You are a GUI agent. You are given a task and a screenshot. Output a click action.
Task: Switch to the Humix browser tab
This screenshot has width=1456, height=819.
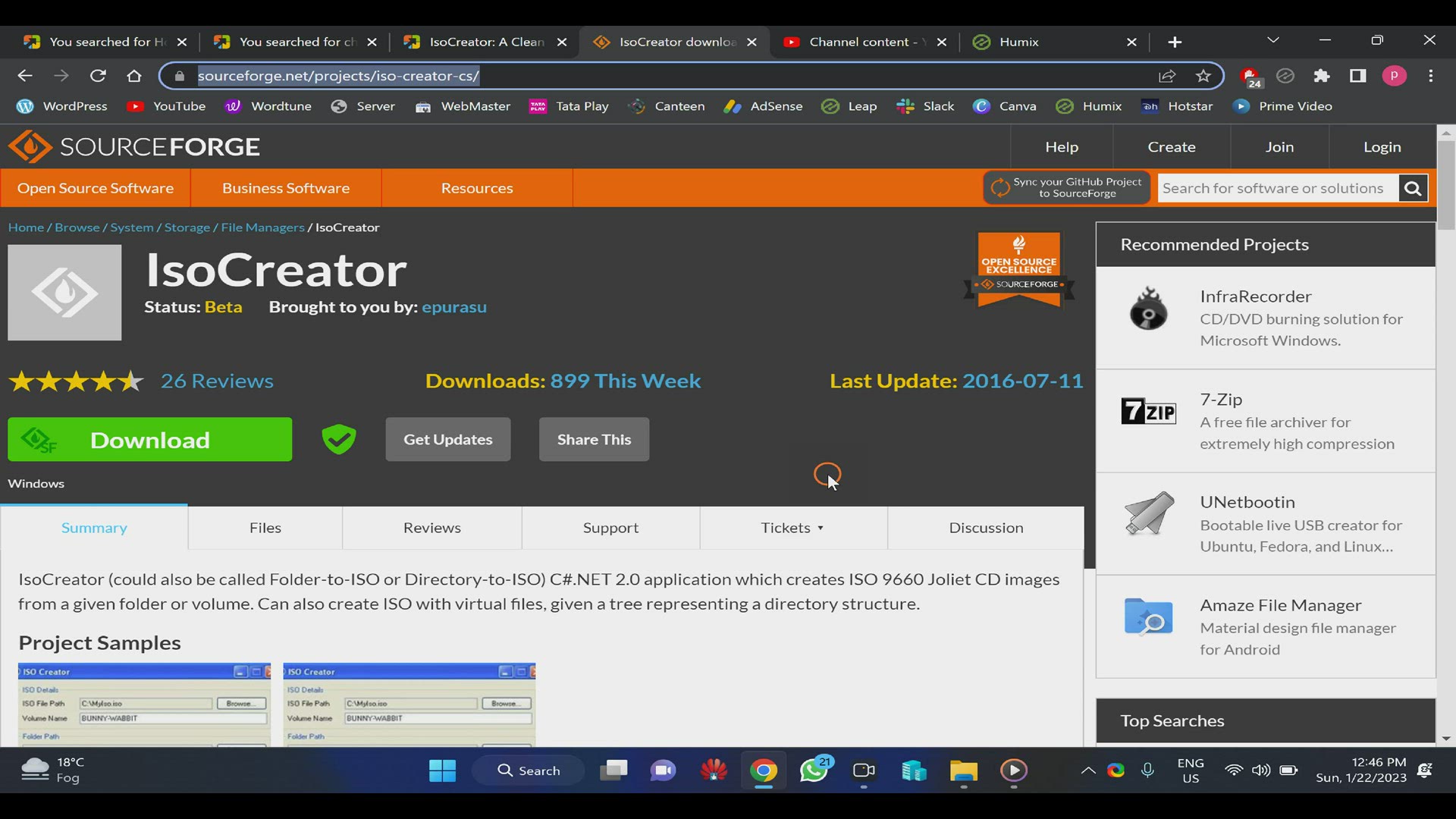pyautogui.click(x=1056, y=42)
